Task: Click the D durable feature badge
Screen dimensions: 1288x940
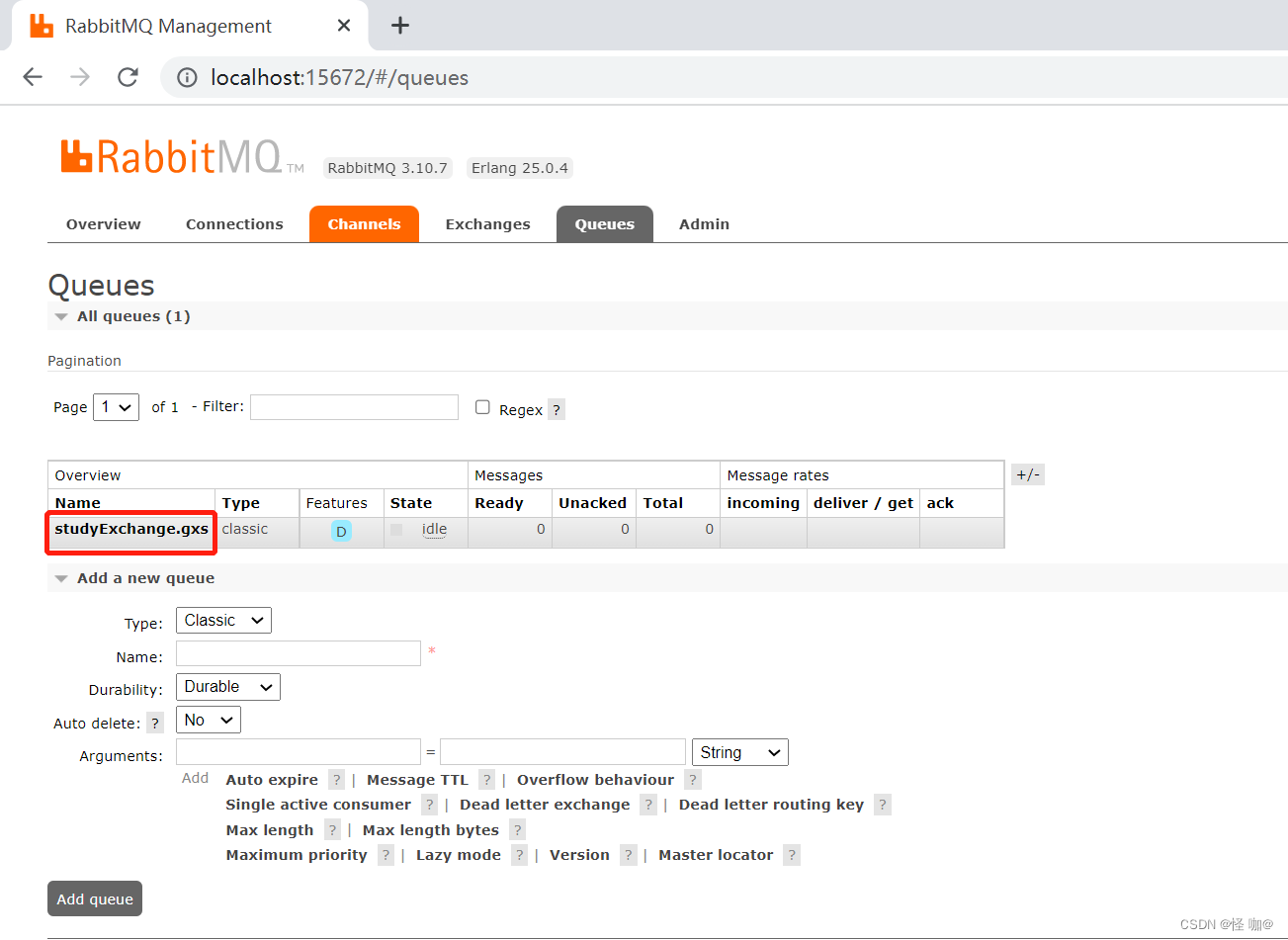Action: point(341,531)
